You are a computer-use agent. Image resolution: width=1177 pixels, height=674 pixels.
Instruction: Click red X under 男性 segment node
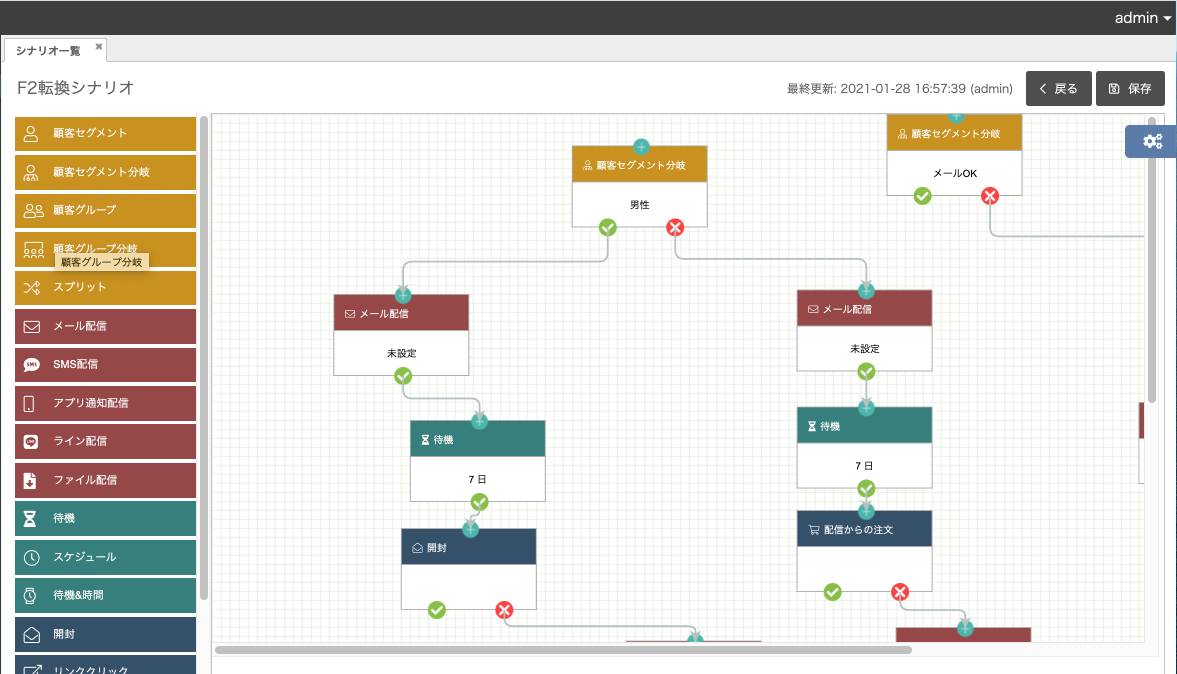(675, 228)
